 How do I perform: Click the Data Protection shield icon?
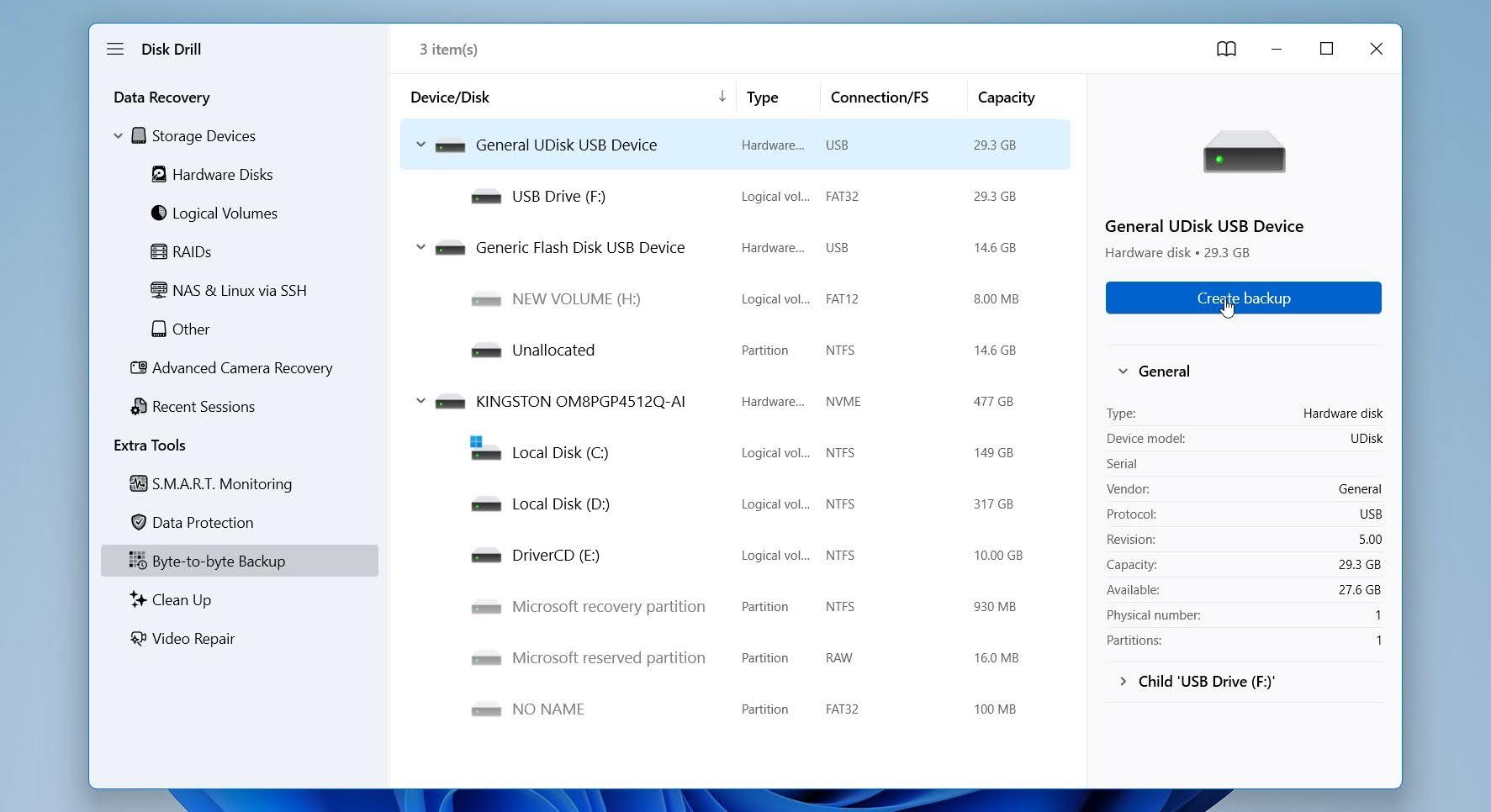(x=139, y=522)
